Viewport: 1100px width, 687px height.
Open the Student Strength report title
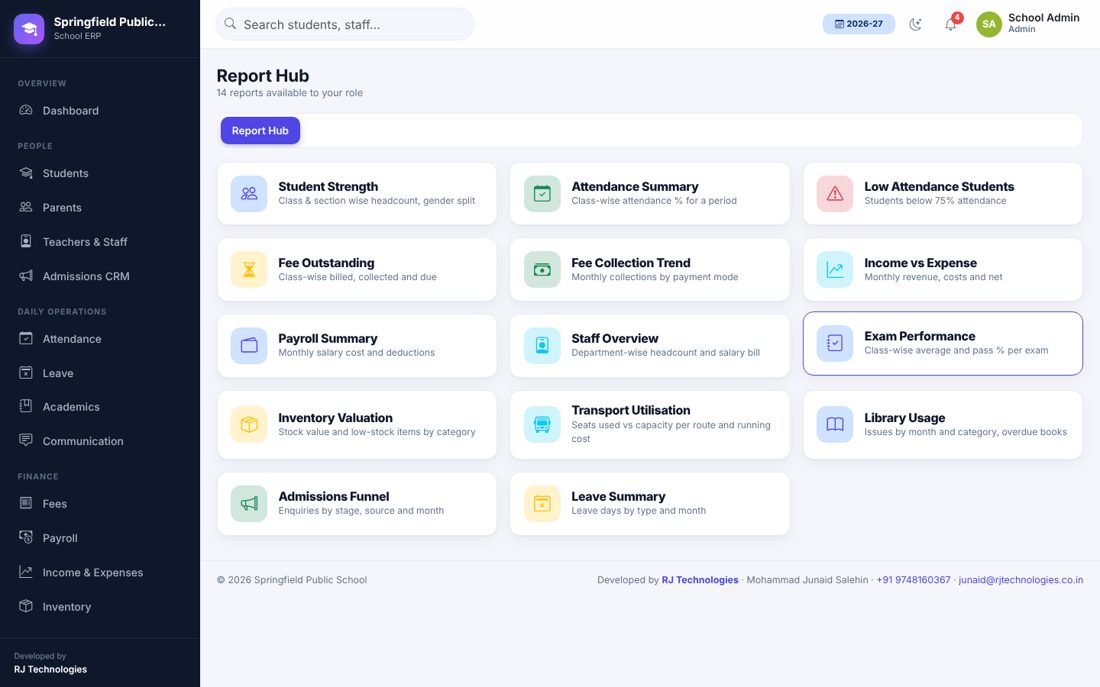(x=328, y=187)
